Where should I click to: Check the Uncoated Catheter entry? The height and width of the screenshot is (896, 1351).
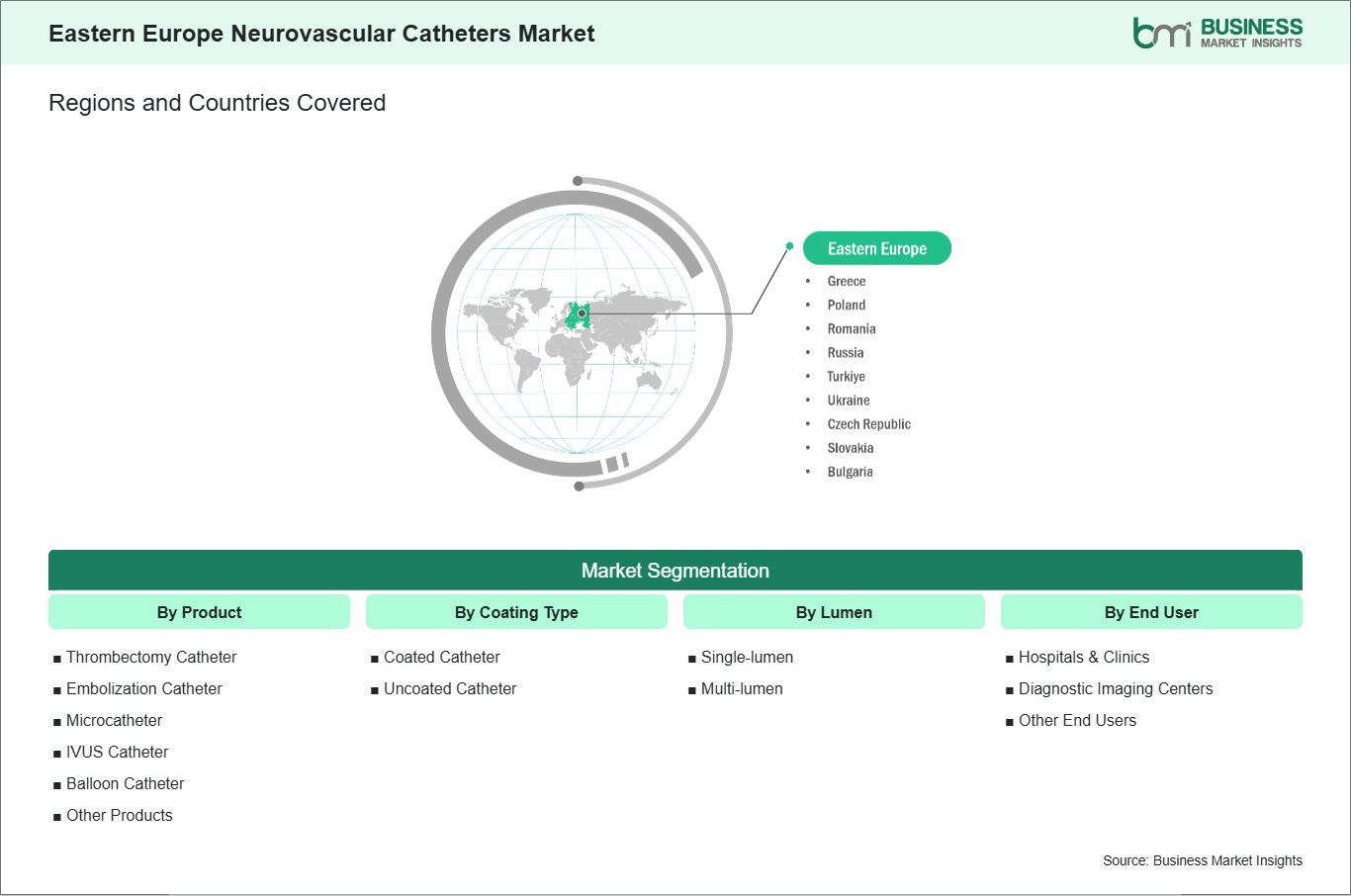(450, 688)
